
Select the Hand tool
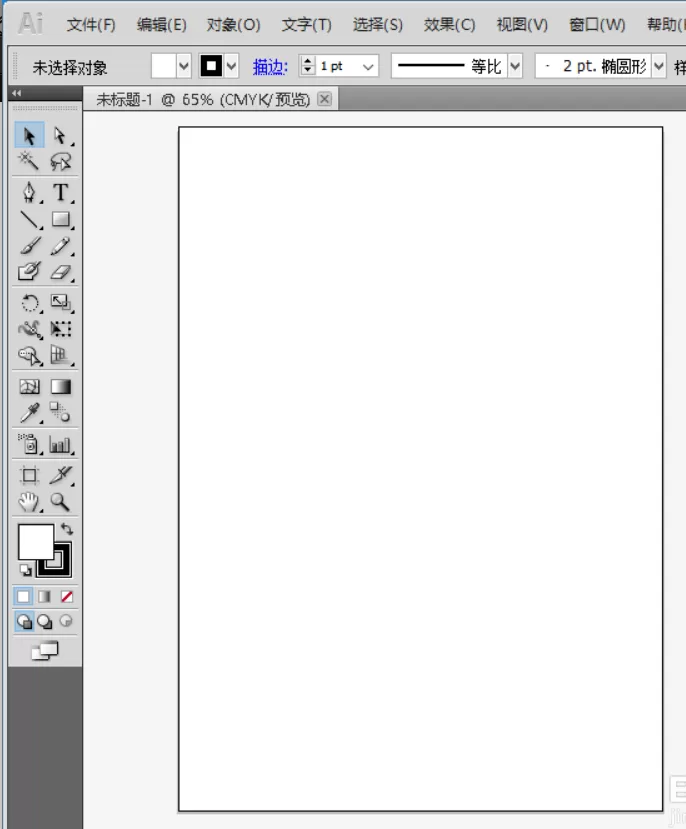(29, 502)
